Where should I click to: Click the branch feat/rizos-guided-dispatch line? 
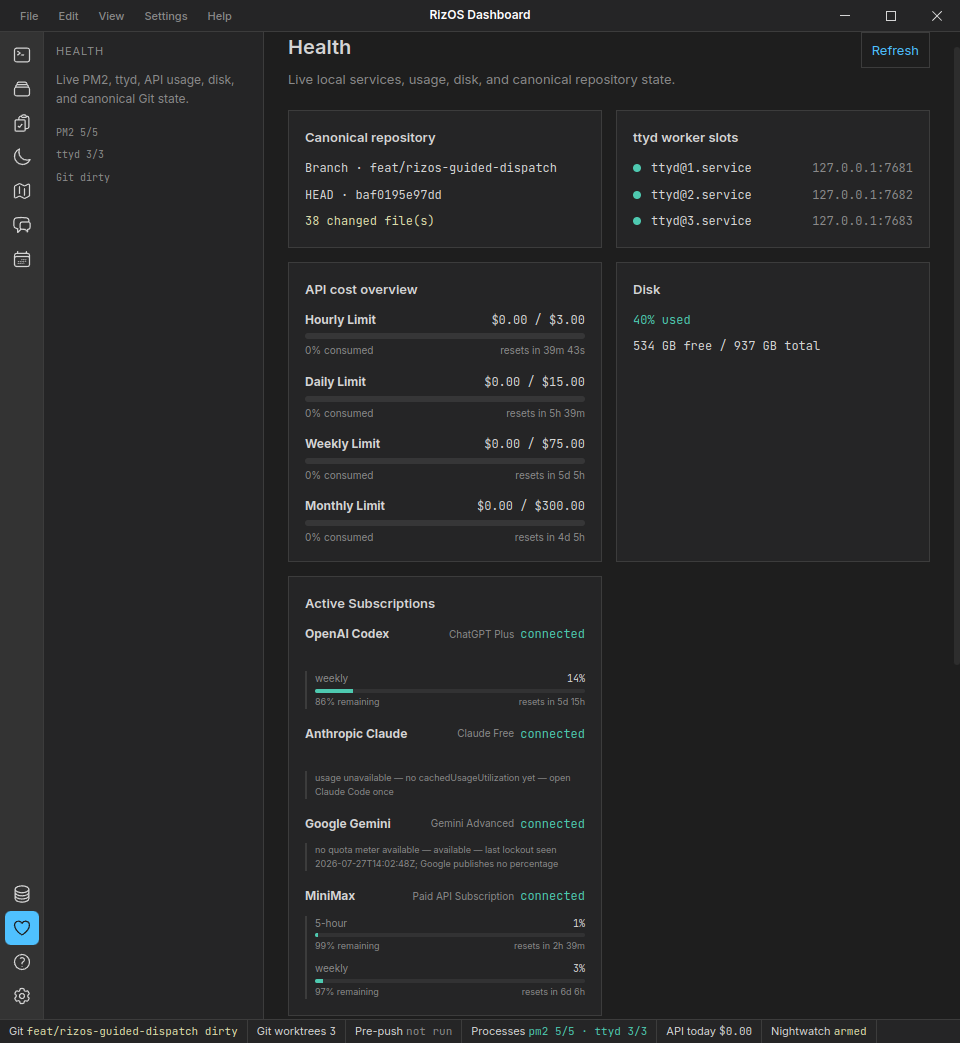(430, 168)
